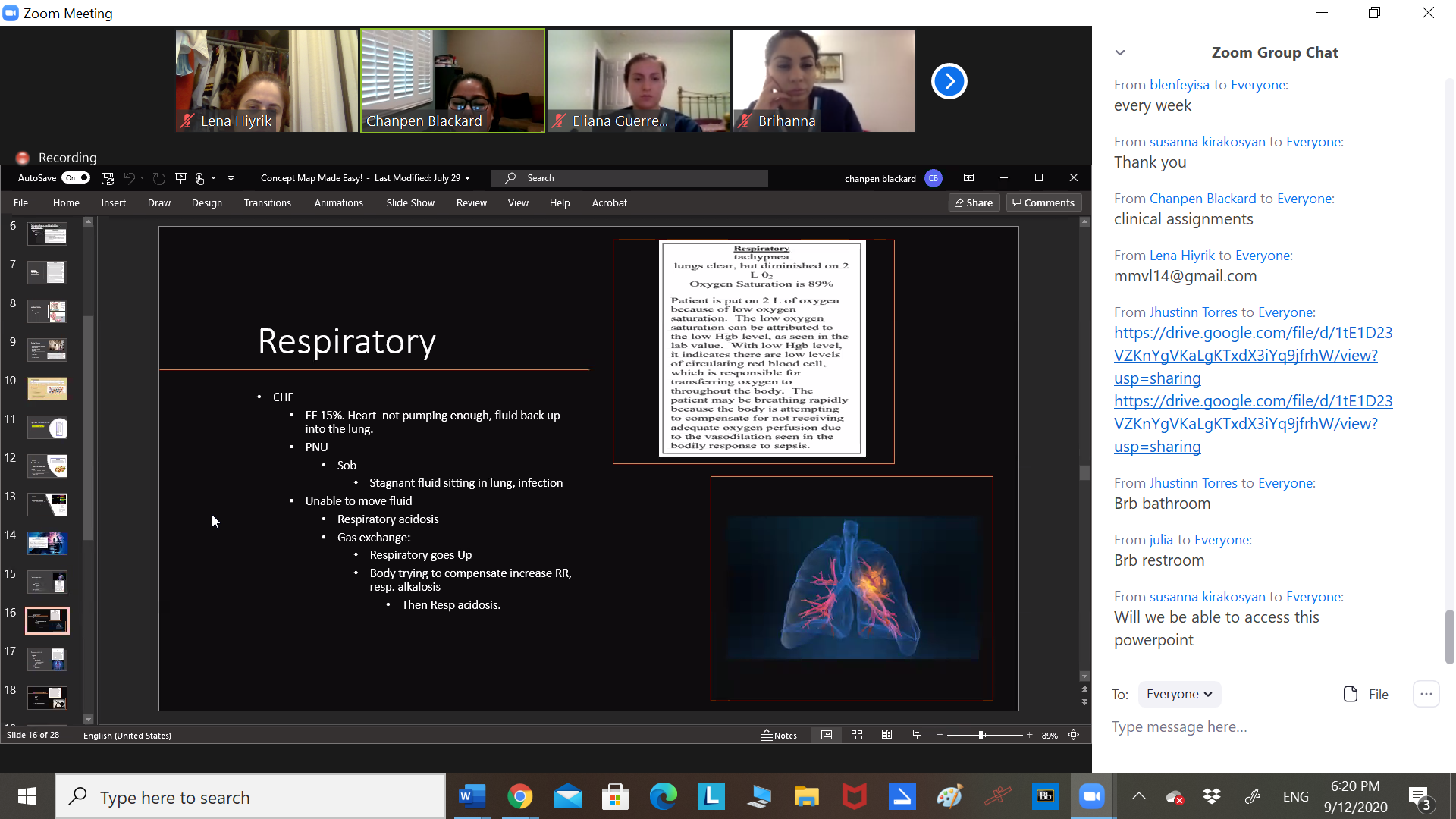This screenshot has width=1456, height=819.
Task: Open the Windows notification center
Action: [1420, 797]
